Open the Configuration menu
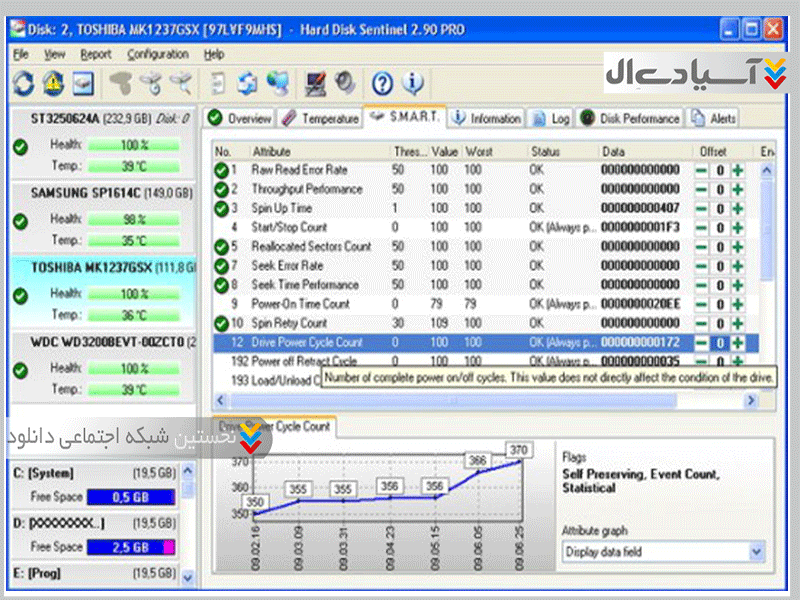The height and width of the screenshot is (600, 800). pyautogui.click(x=157, y=54)
